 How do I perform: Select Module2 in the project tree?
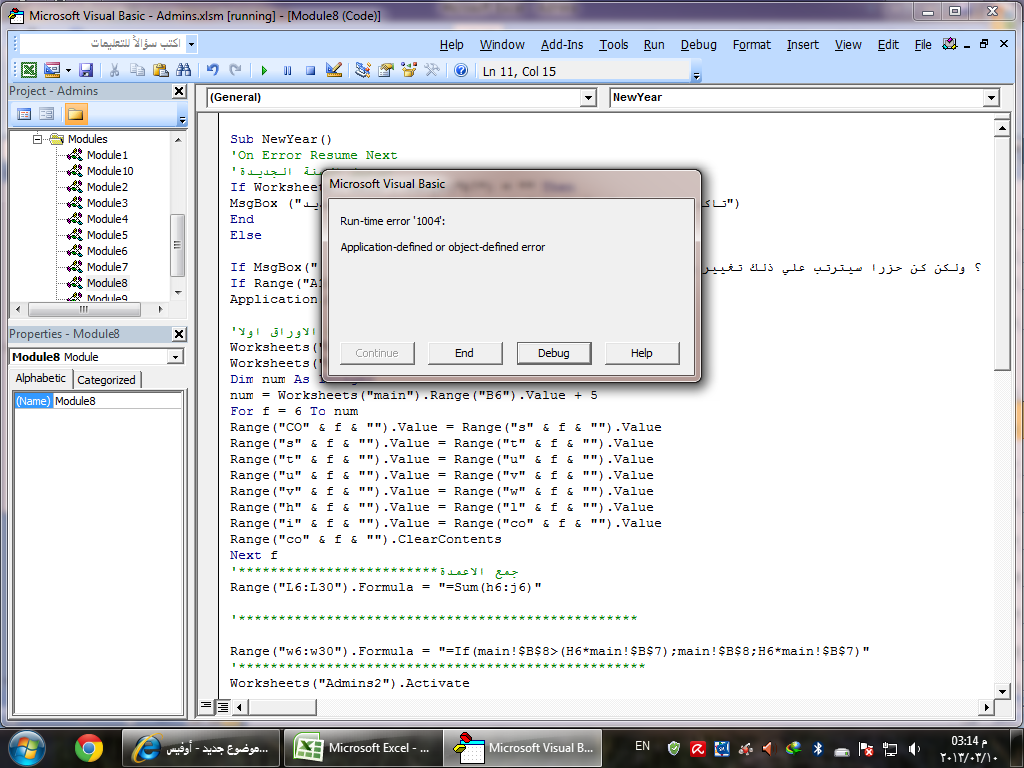107,187
